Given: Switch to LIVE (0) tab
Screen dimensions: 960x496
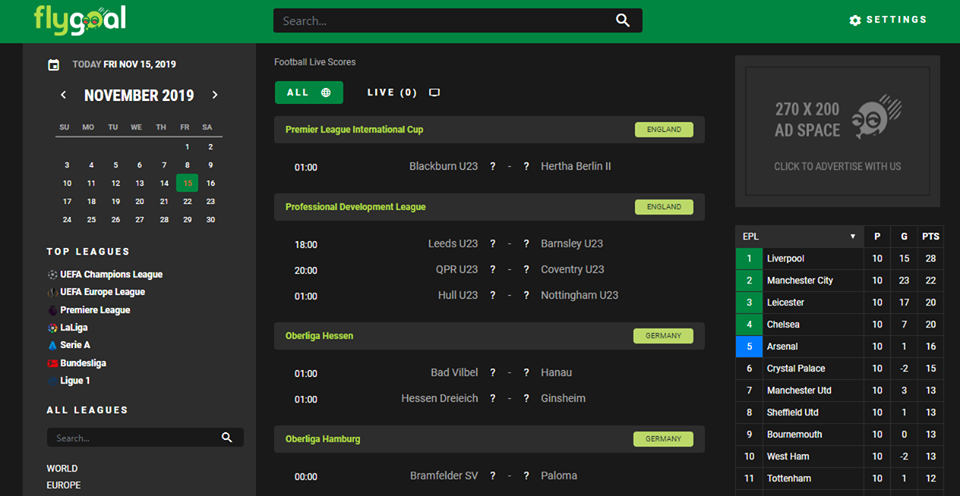Looking at the screenshot, I should click(403, 92).
